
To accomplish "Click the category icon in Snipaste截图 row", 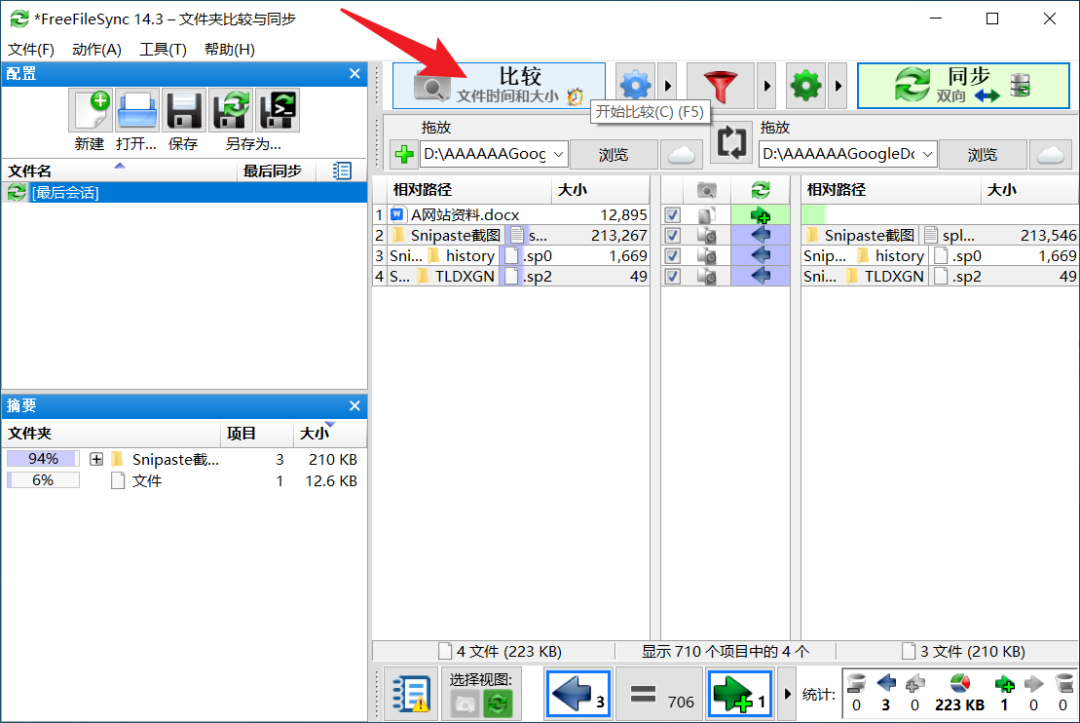I will pyautogui.click(x=707, y=235).
